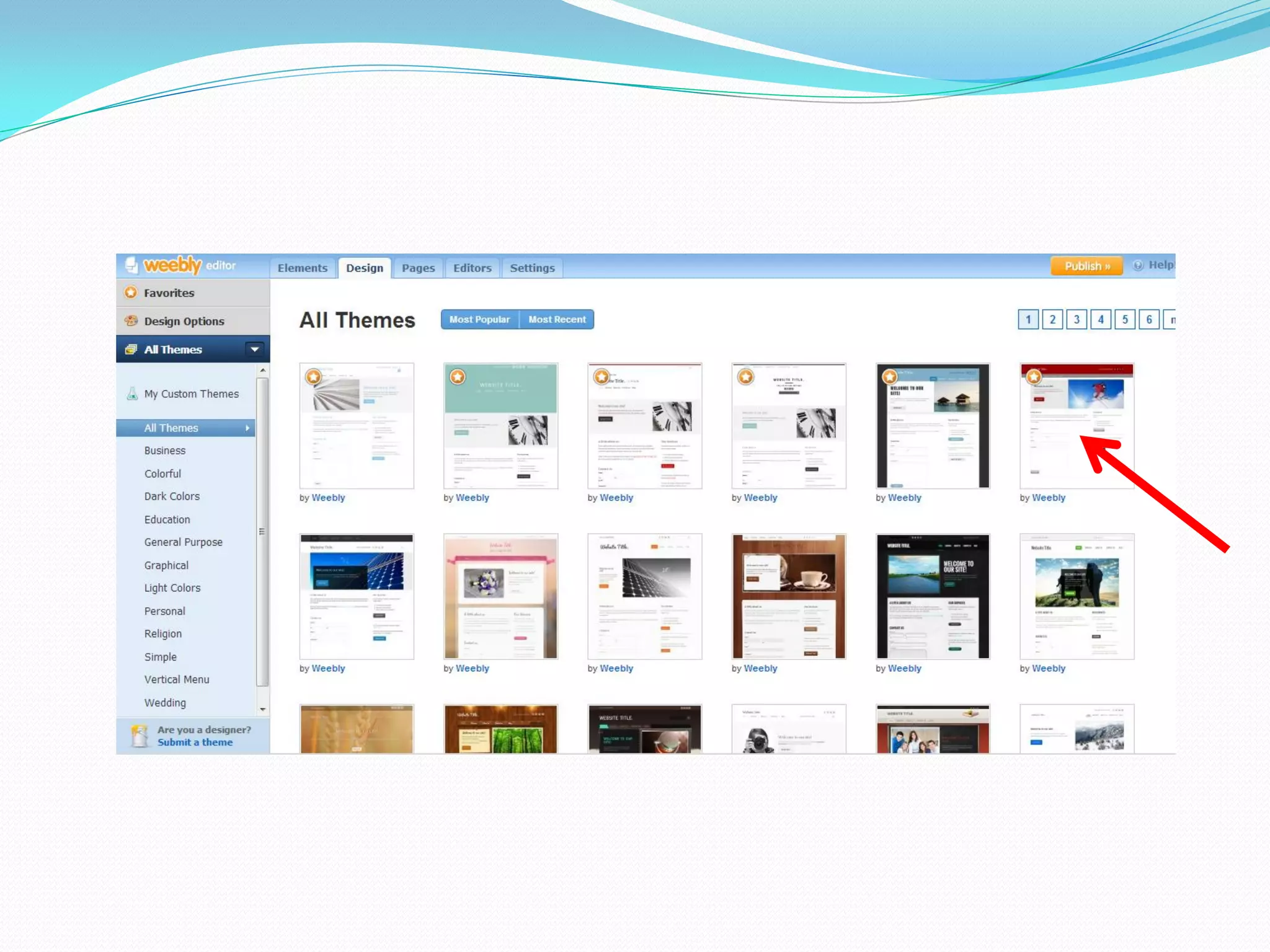Open the Settings tab

tap(532, 268)
